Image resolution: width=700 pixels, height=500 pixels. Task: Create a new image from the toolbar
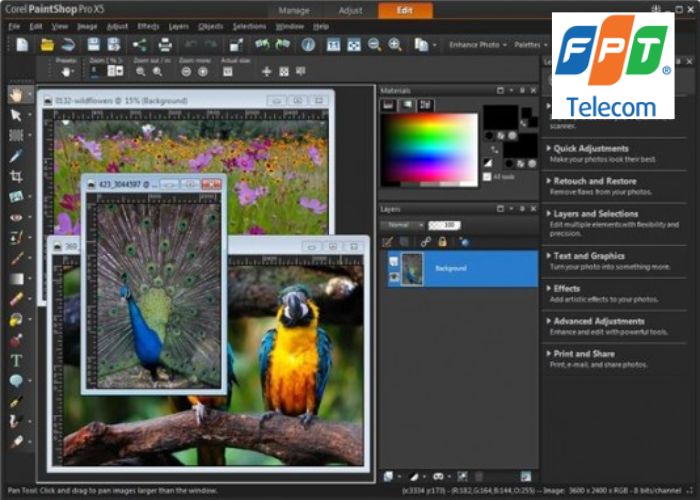22,45
